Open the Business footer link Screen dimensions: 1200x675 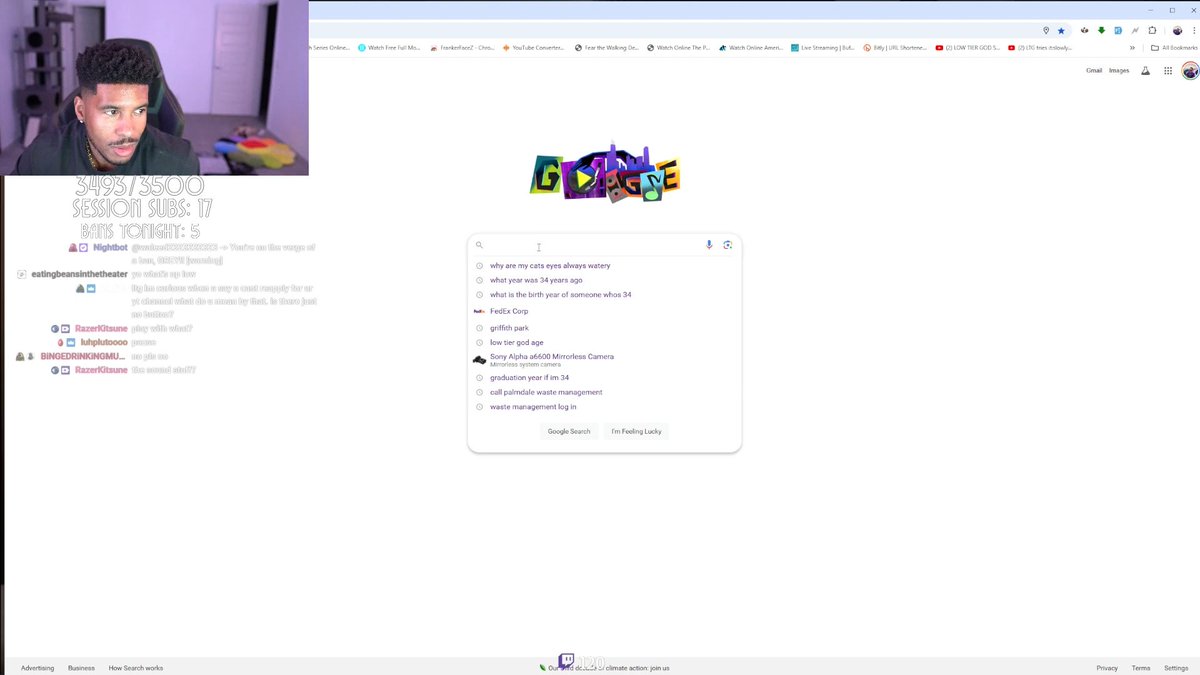[81, 668]
